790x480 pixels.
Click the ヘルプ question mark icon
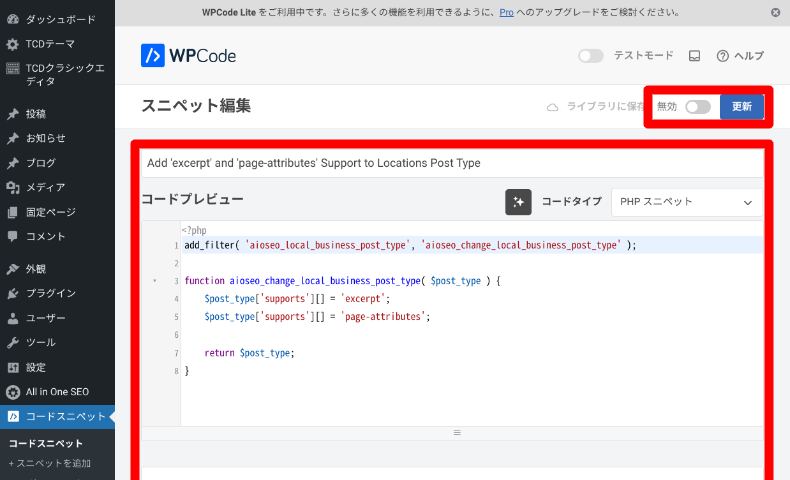(722, 56)
